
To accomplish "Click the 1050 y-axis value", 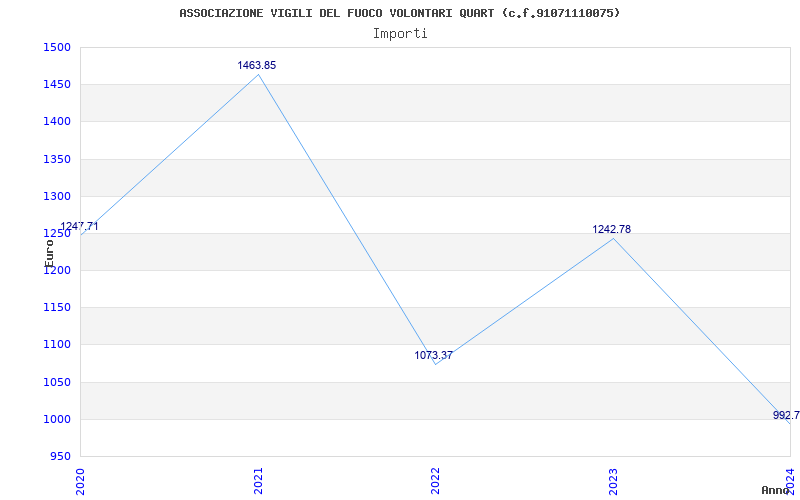I will click(x=56, y=382).
